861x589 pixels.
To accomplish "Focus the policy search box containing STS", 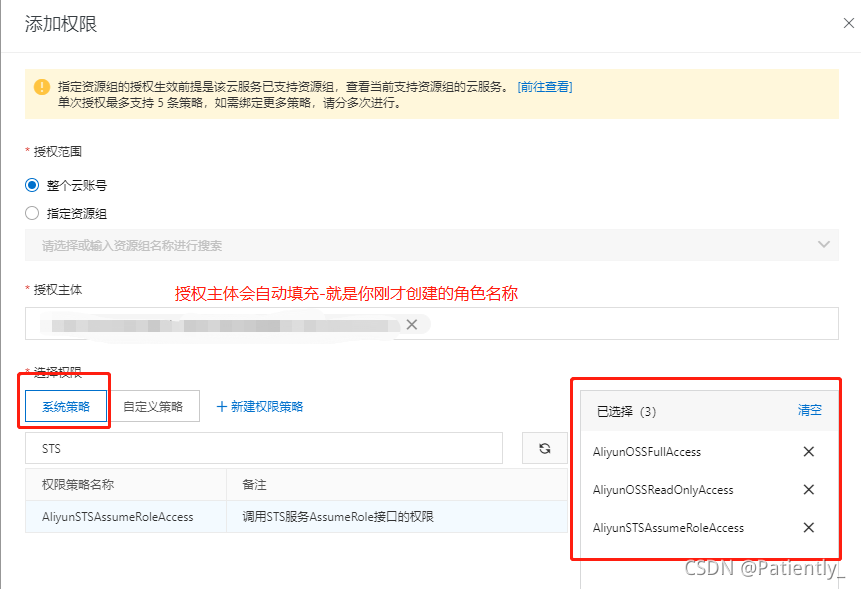I will click(x=264, y=448).
